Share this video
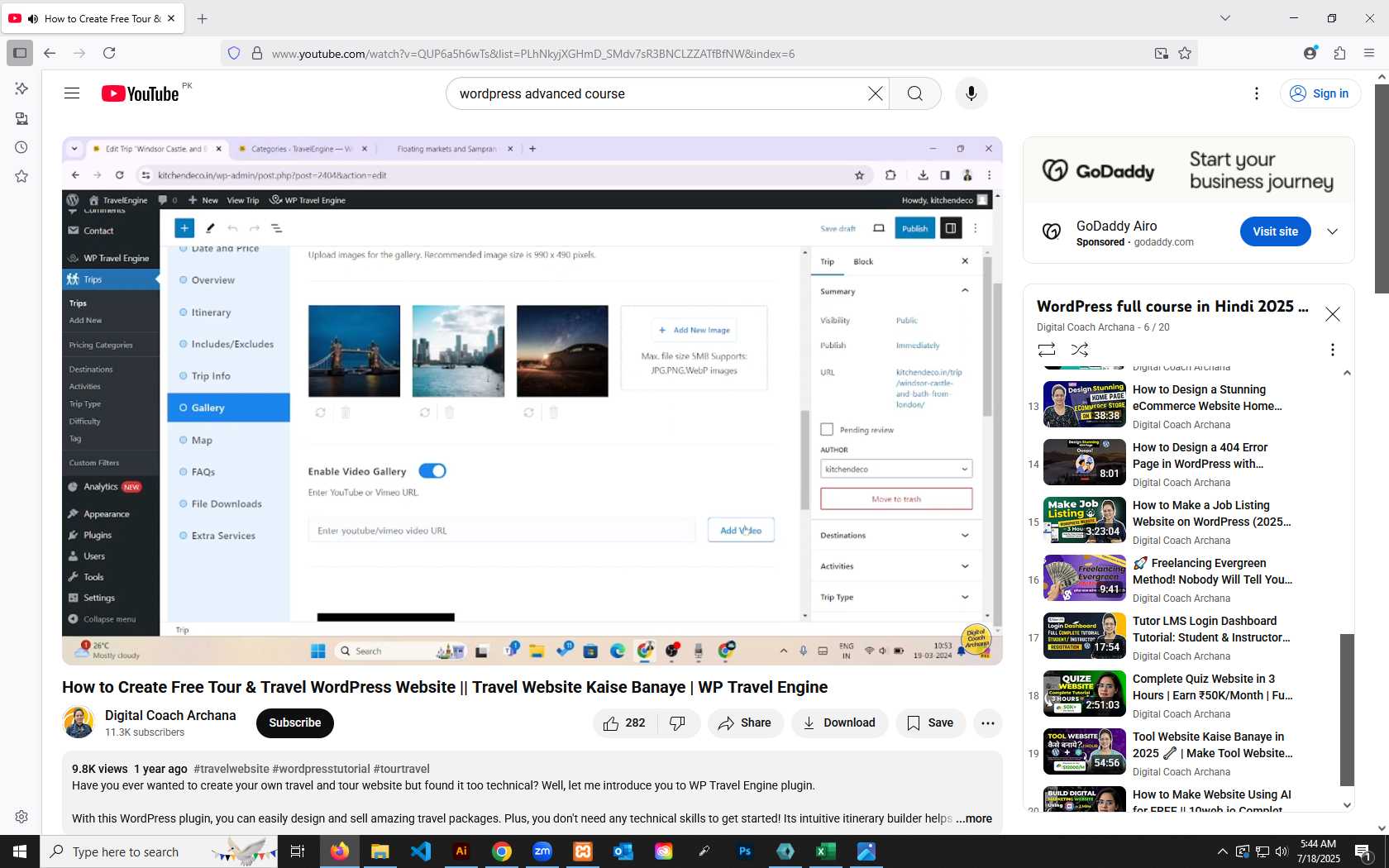 tap(745, 723)
